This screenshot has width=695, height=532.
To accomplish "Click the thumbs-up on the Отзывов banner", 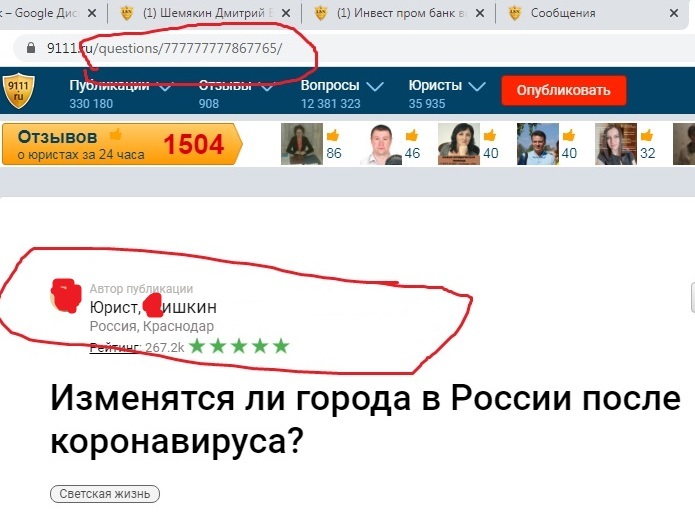I will [x=116, y=134].
